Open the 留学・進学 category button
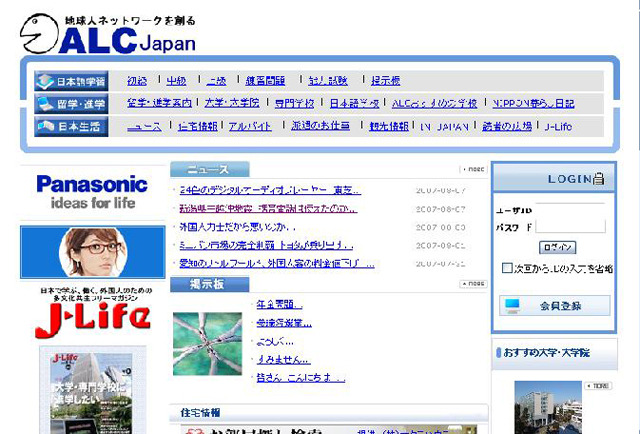Screen dimensions: 640x434 71,104
